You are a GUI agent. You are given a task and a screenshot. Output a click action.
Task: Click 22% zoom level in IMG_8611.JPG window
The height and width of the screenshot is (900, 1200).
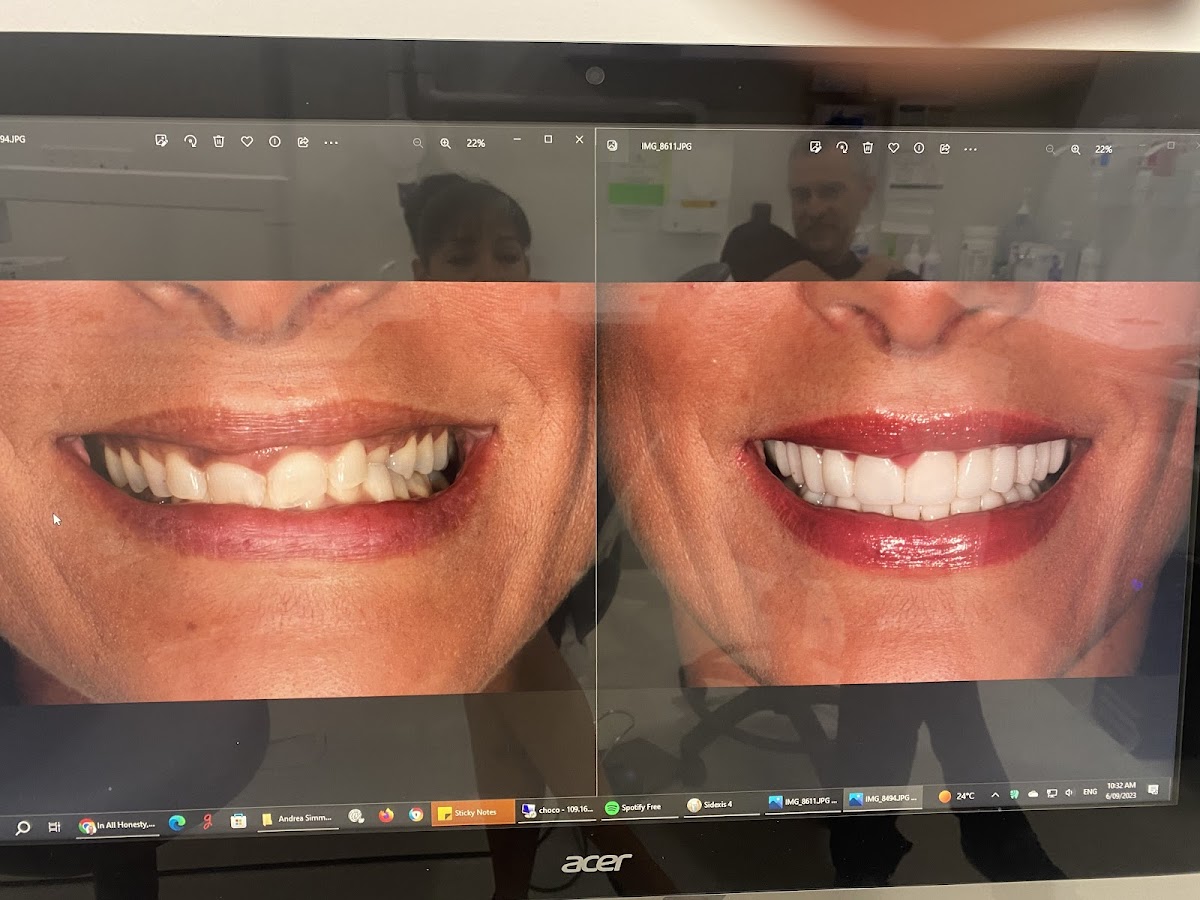[x=1103, y=149]
